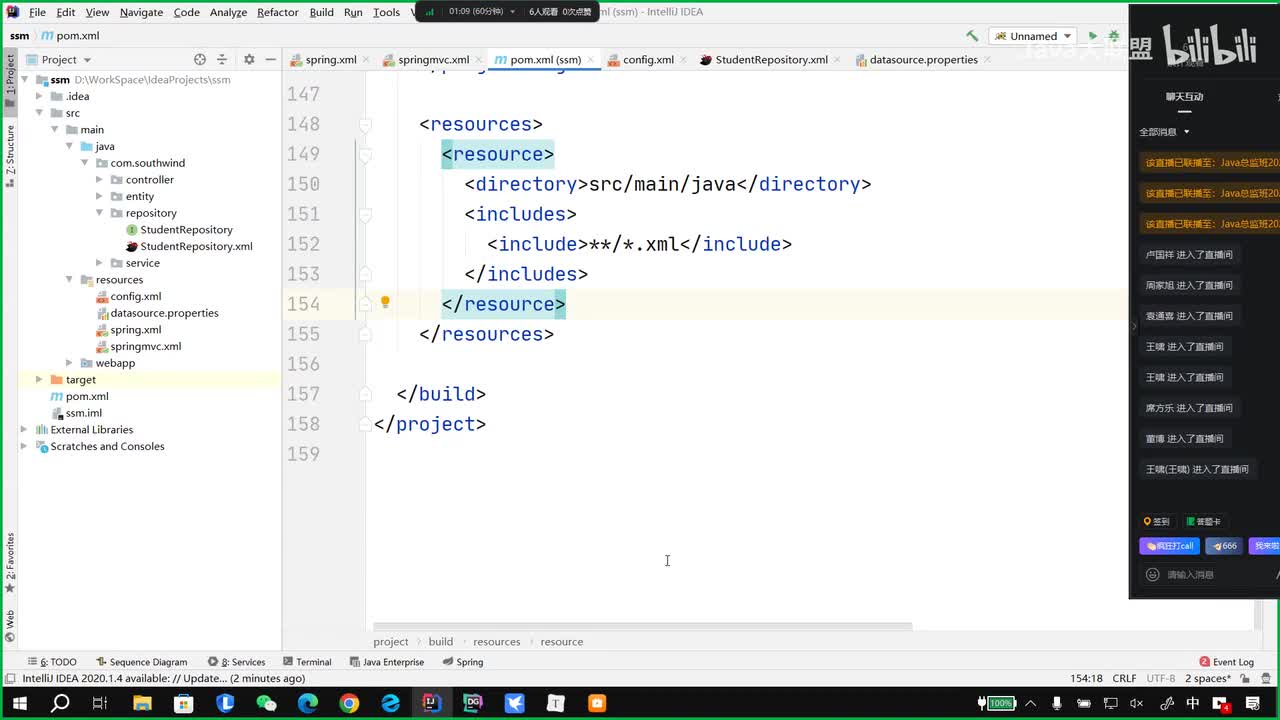Locate the current file with the crosshair icon
The width and height of the screenshot is (1280, 720).
(200, 60)
